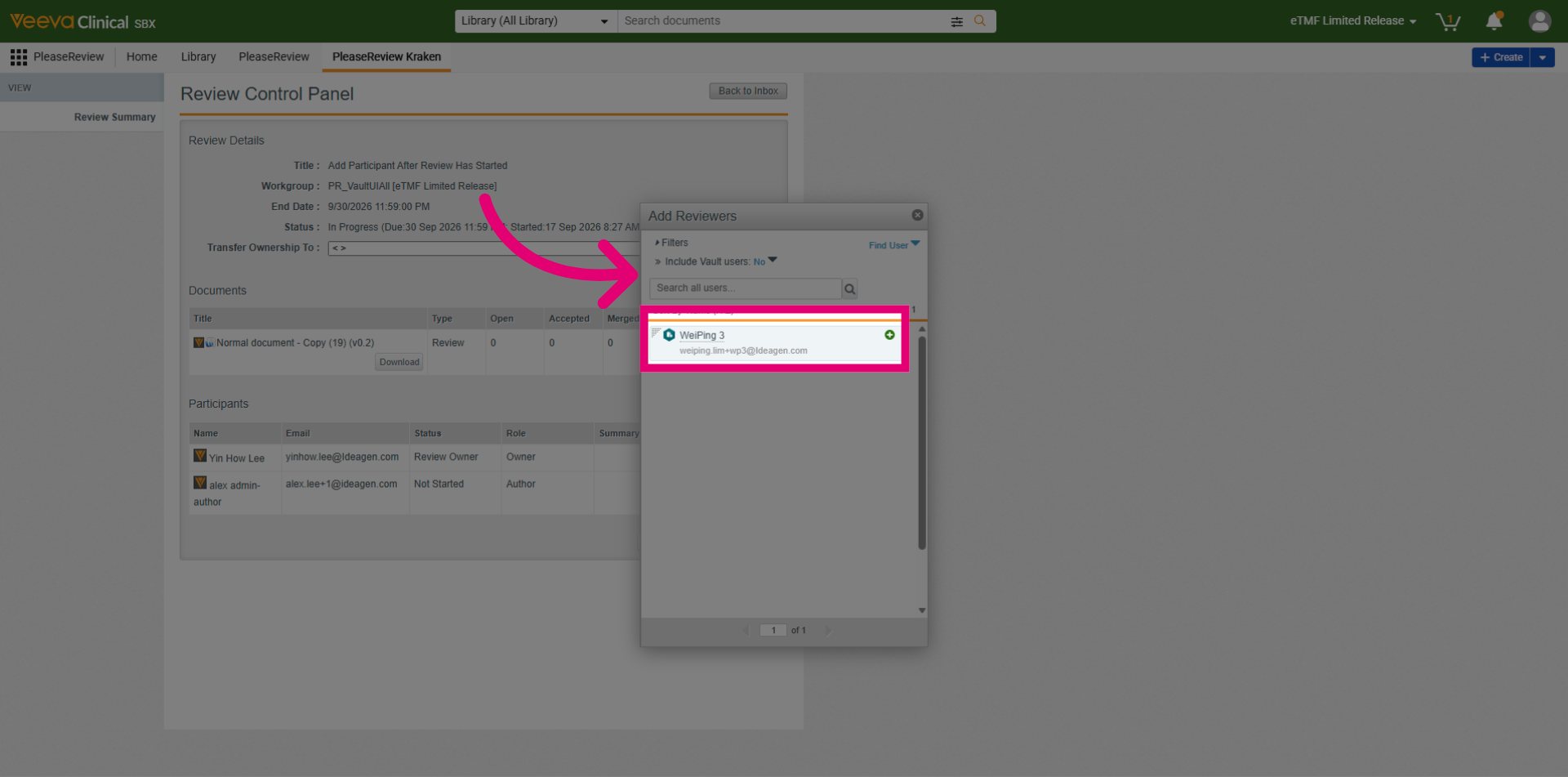This screenshot has height=777, width=1568.
Task: Open advanced search filter sliders icon
Action: (957, 21)
